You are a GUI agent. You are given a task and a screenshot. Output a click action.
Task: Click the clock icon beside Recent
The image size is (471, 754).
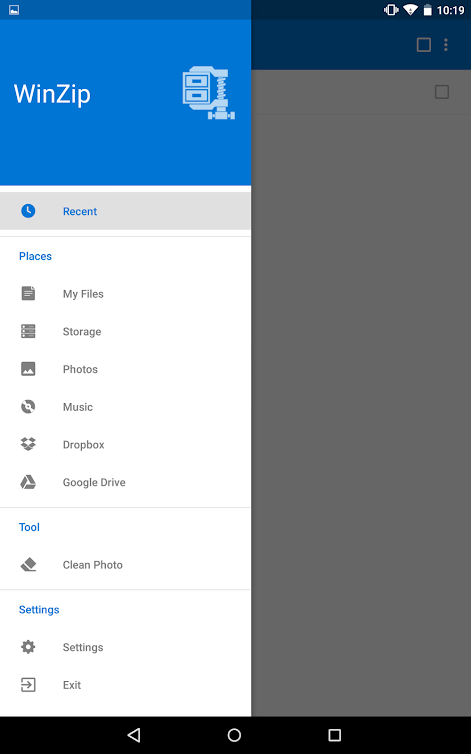point(28,211)
